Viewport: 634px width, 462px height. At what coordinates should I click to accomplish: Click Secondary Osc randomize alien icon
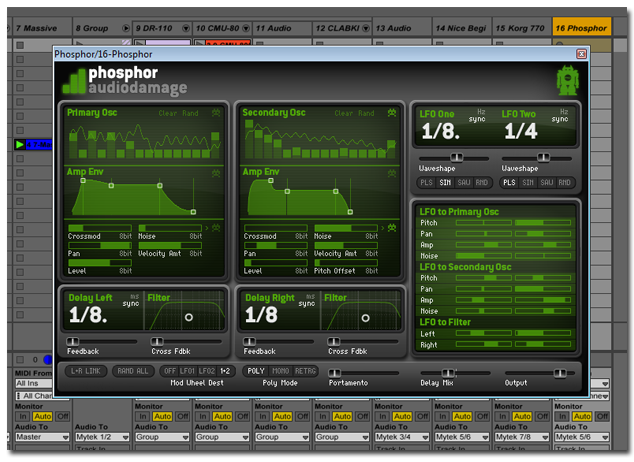pyautogui.click(x=392, y=113)
